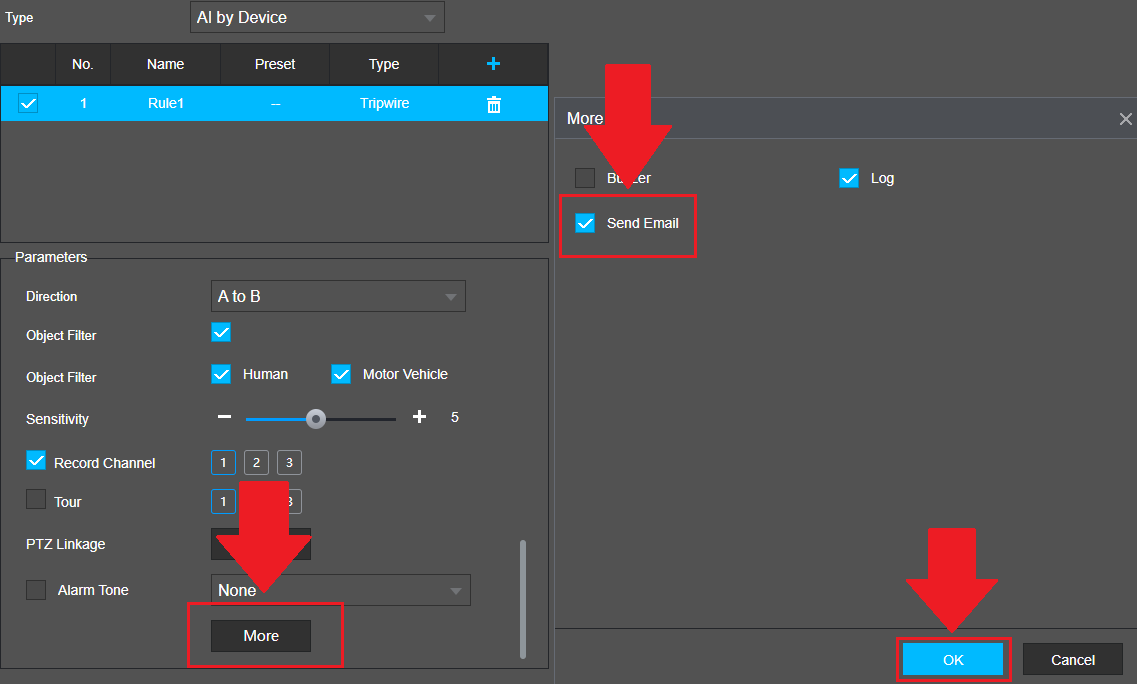The height and width of the screenshot is (684, 1137).
Task: Click the No. column header
Action: [x=83, y=64]
